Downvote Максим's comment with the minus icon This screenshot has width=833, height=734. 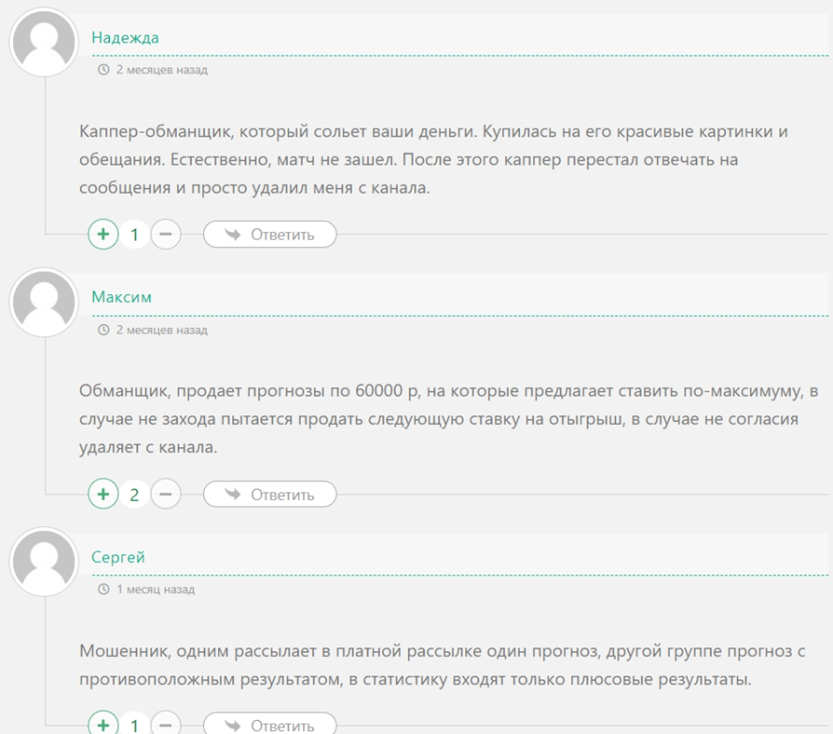[x=166, y=494]
